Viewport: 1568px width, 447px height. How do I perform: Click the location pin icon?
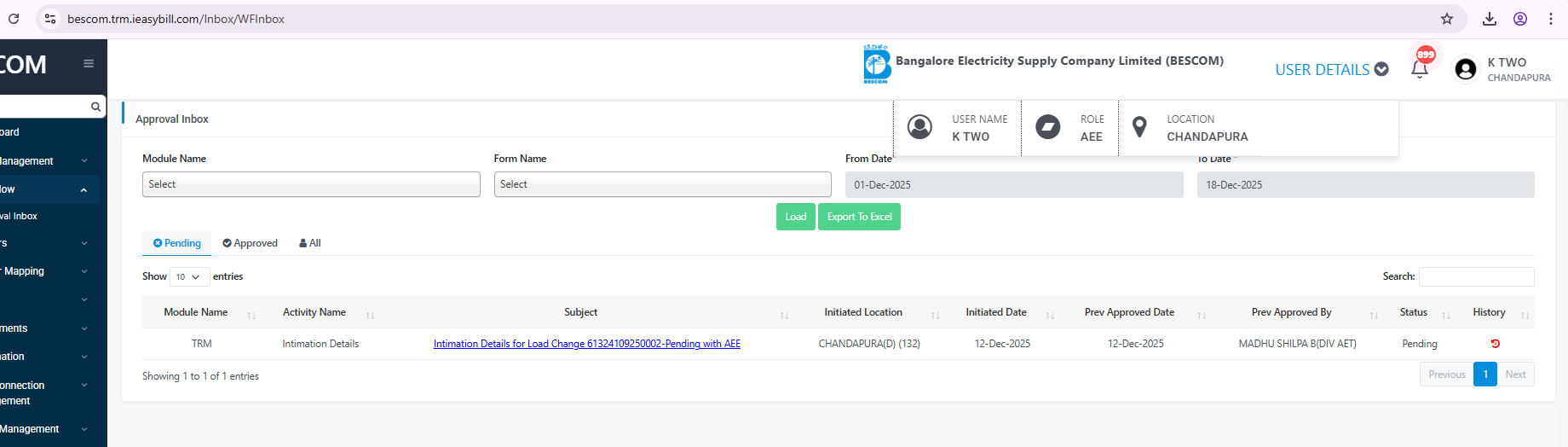tap(1139, 127)
